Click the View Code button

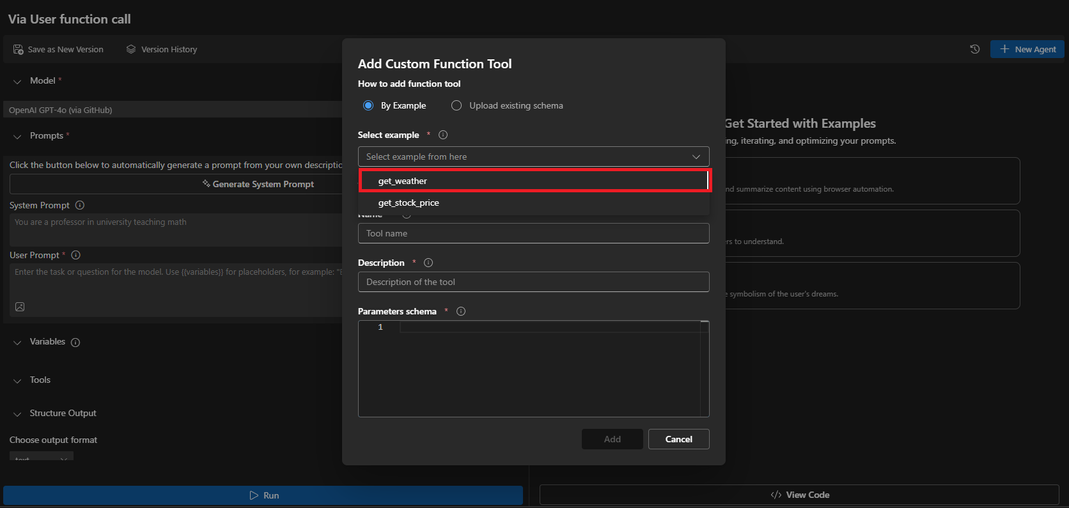(800, 495)
